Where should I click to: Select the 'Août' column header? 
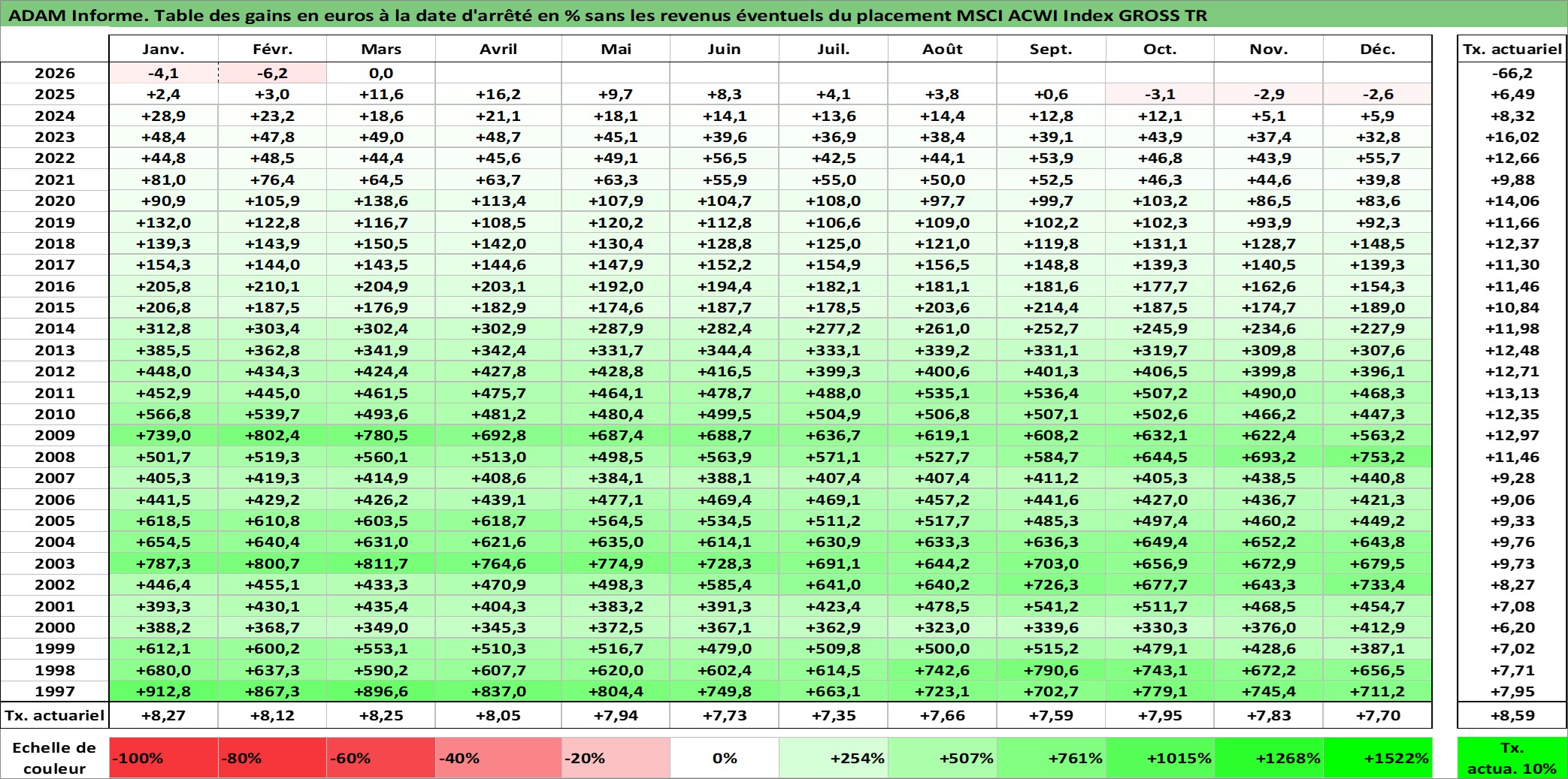(x=943, y=49)
